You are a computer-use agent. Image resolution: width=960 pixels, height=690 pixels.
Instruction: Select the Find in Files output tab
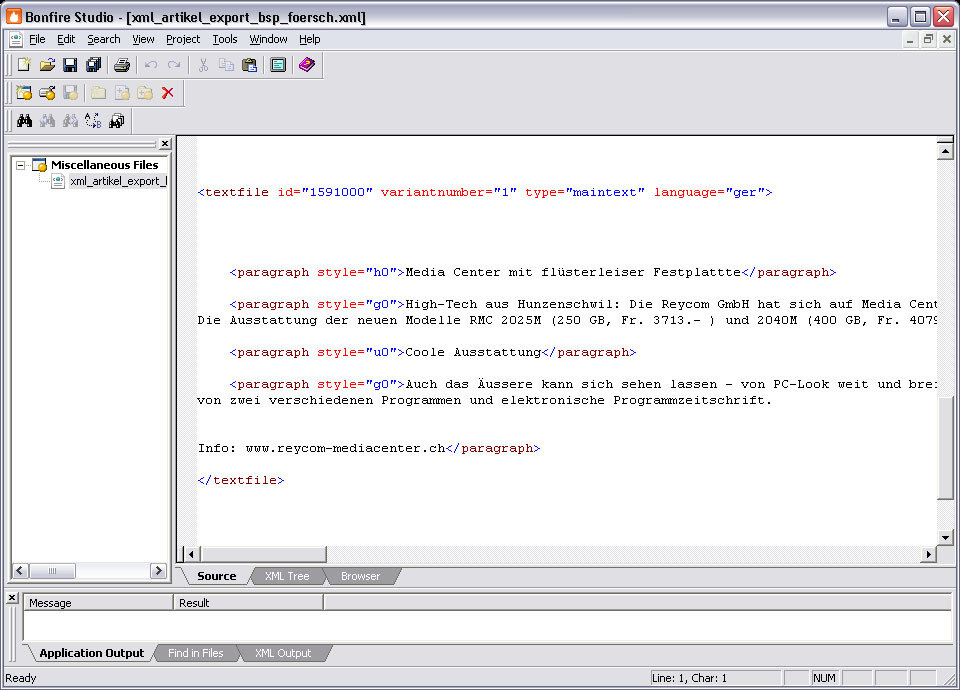click(x=196, y=653)
